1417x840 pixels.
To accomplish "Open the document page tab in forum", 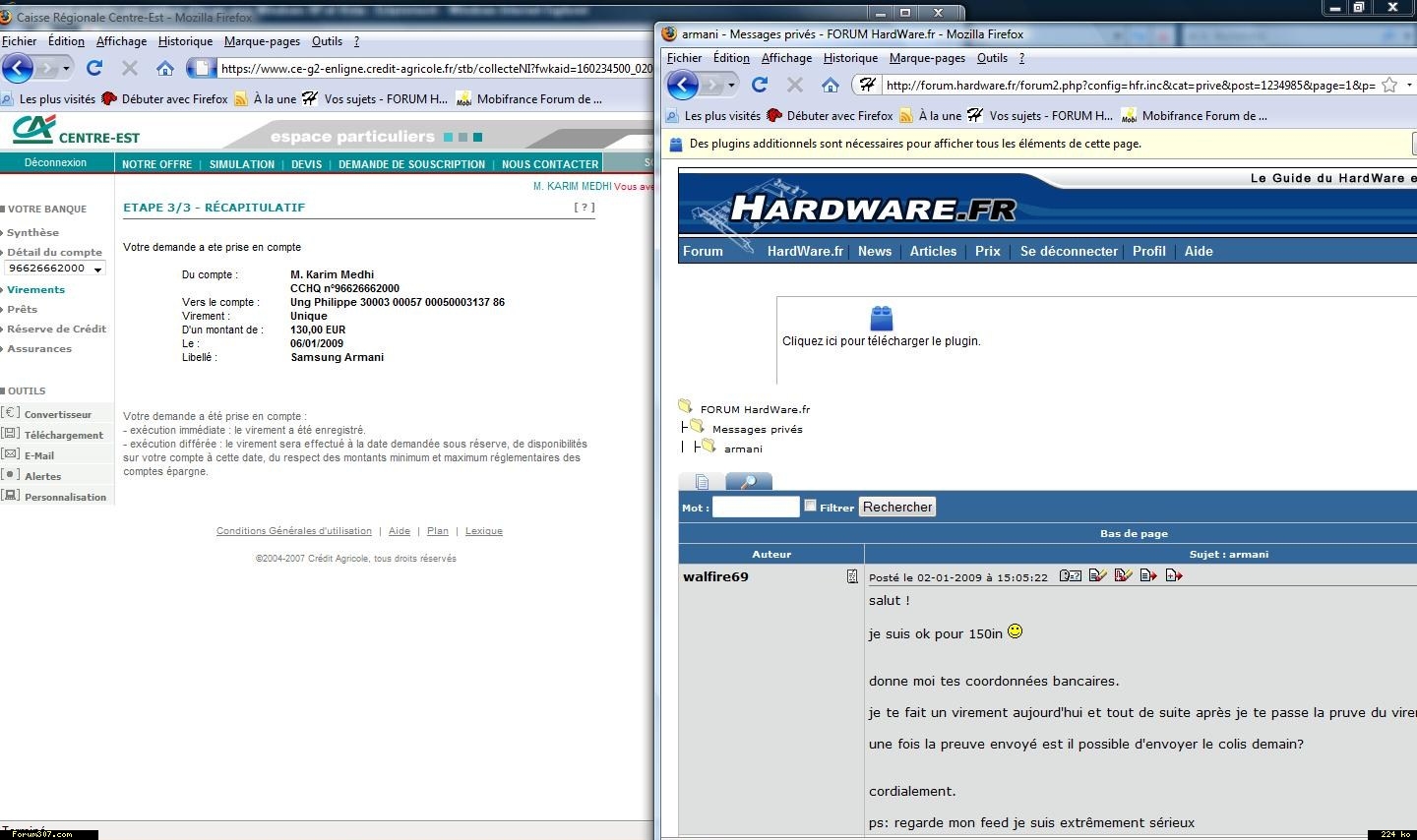I will point(702,481).
